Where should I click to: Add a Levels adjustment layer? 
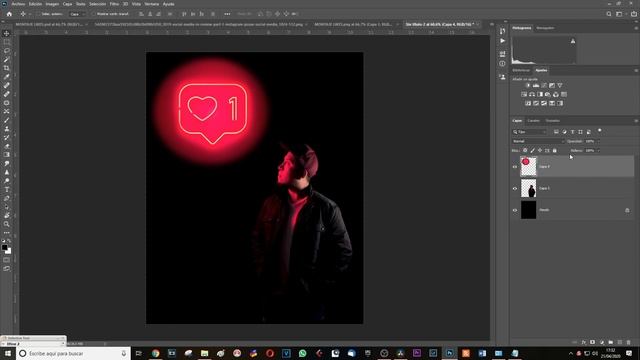pyautogui.click(x=536, y=85)
